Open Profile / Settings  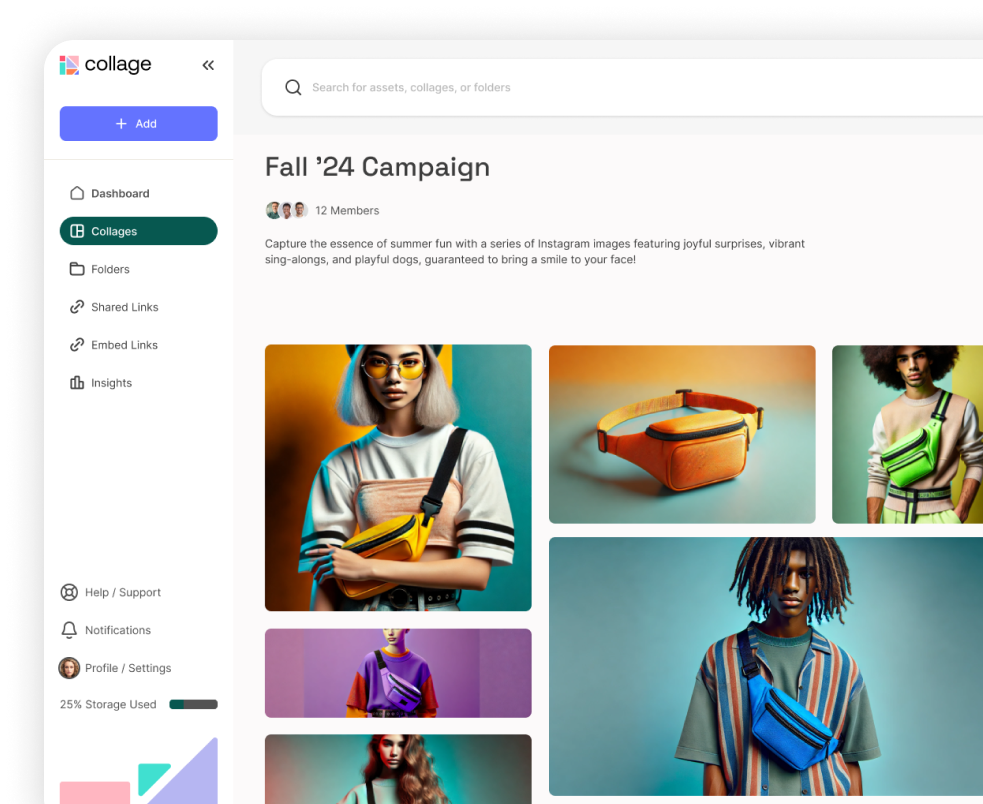pyautogui.click(x=128, y=667)
